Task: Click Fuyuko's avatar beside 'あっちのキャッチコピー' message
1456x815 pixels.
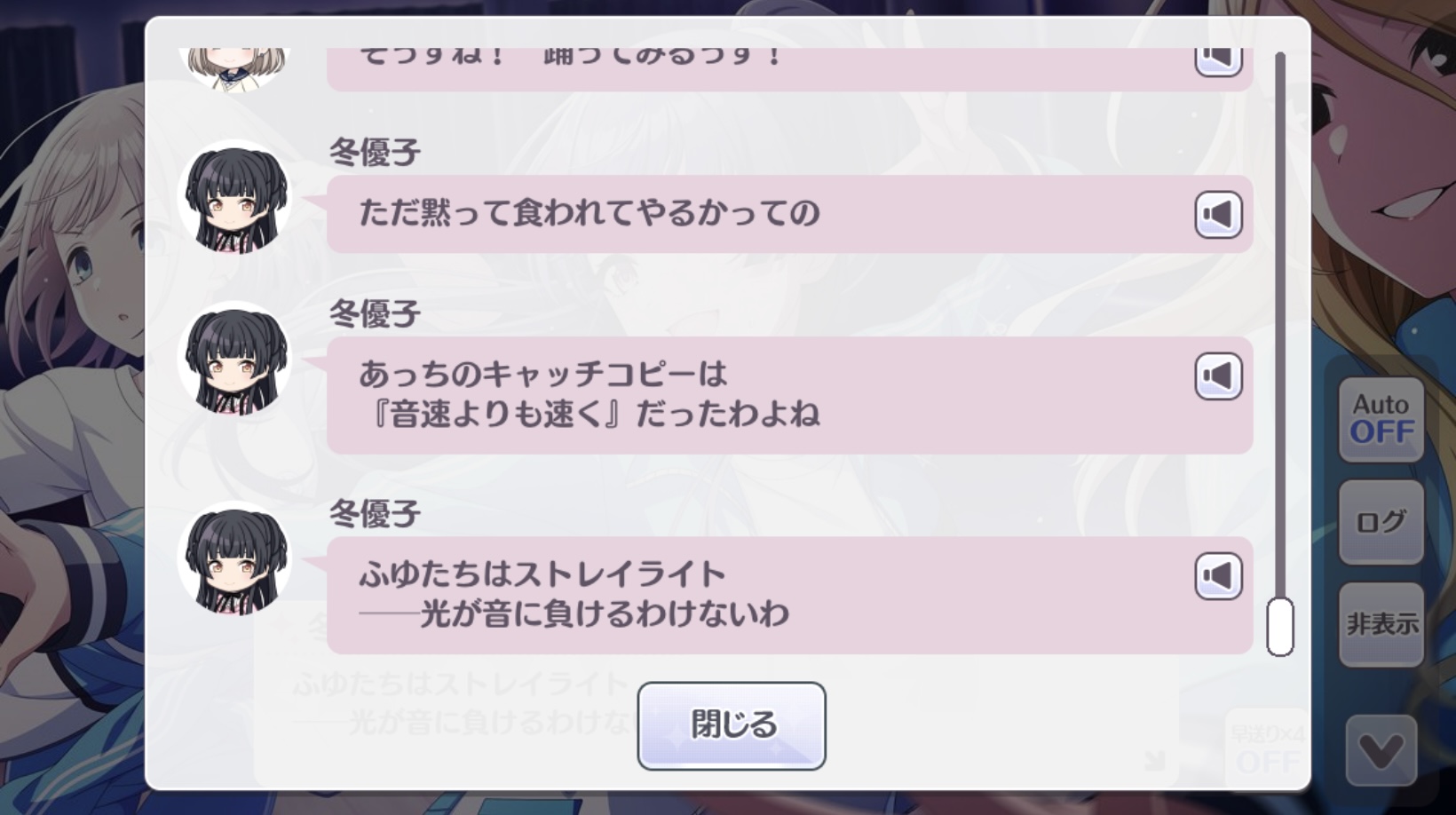Action: coord(234,360)
